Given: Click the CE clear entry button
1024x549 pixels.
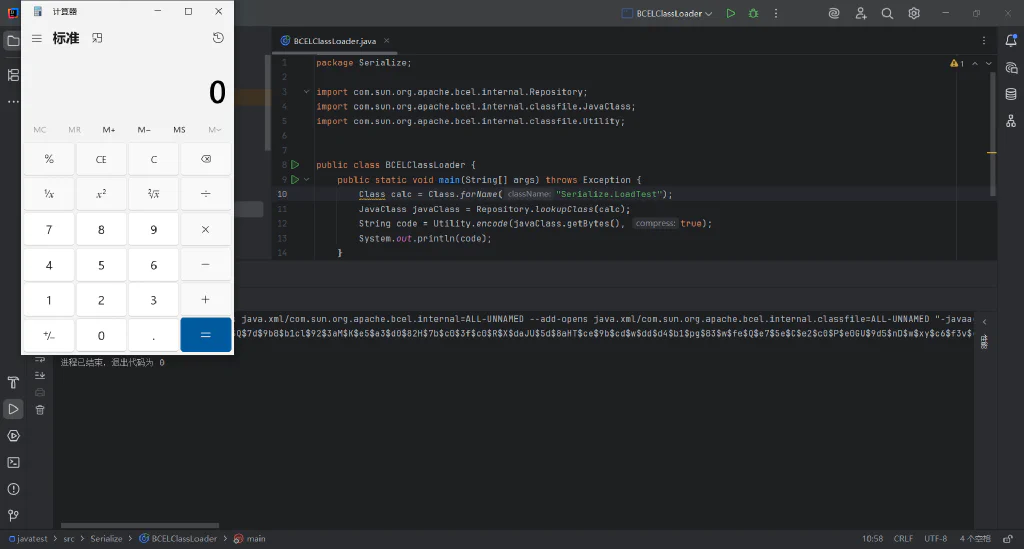Looking at the screenshot, I should tap(101, 159).
